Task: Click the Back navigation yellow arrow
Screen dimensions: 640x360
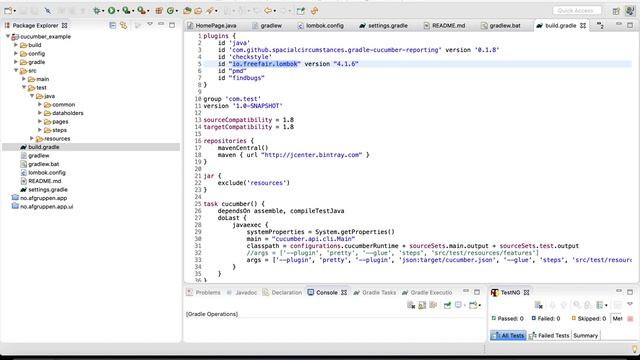Action: (268, 11)
